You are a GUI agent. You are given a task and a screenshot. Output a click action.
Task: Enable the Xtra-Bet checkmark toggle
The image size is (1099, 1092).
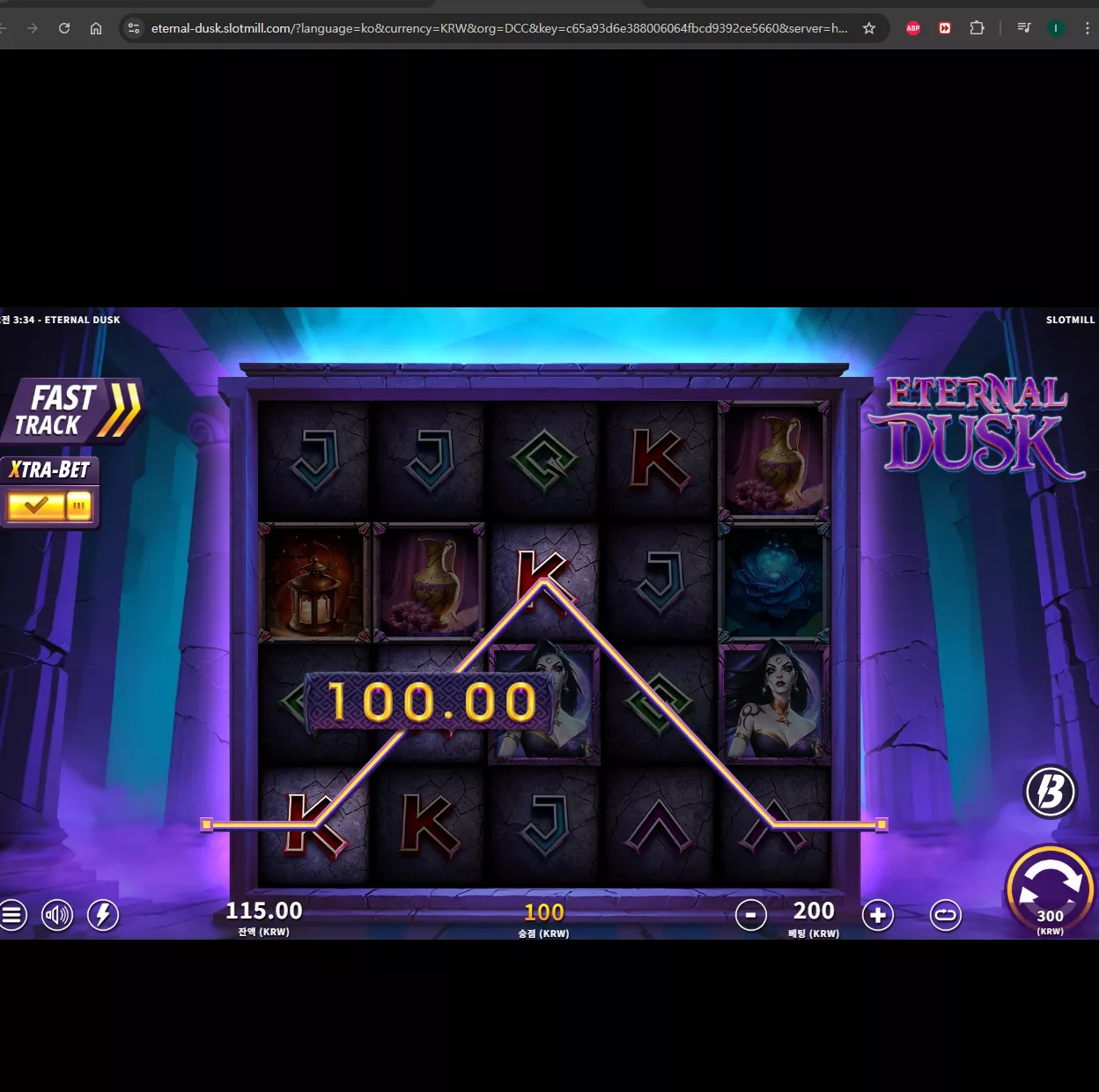pos(35,506)
